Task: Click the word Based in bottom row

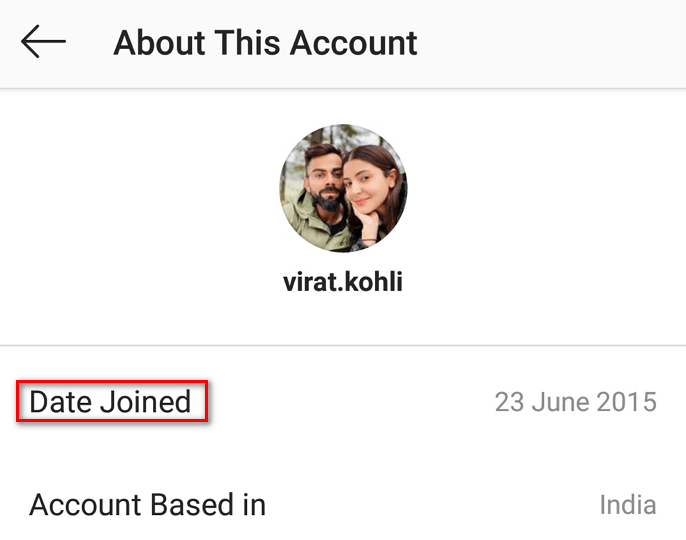Action: [x=192, y=505]
